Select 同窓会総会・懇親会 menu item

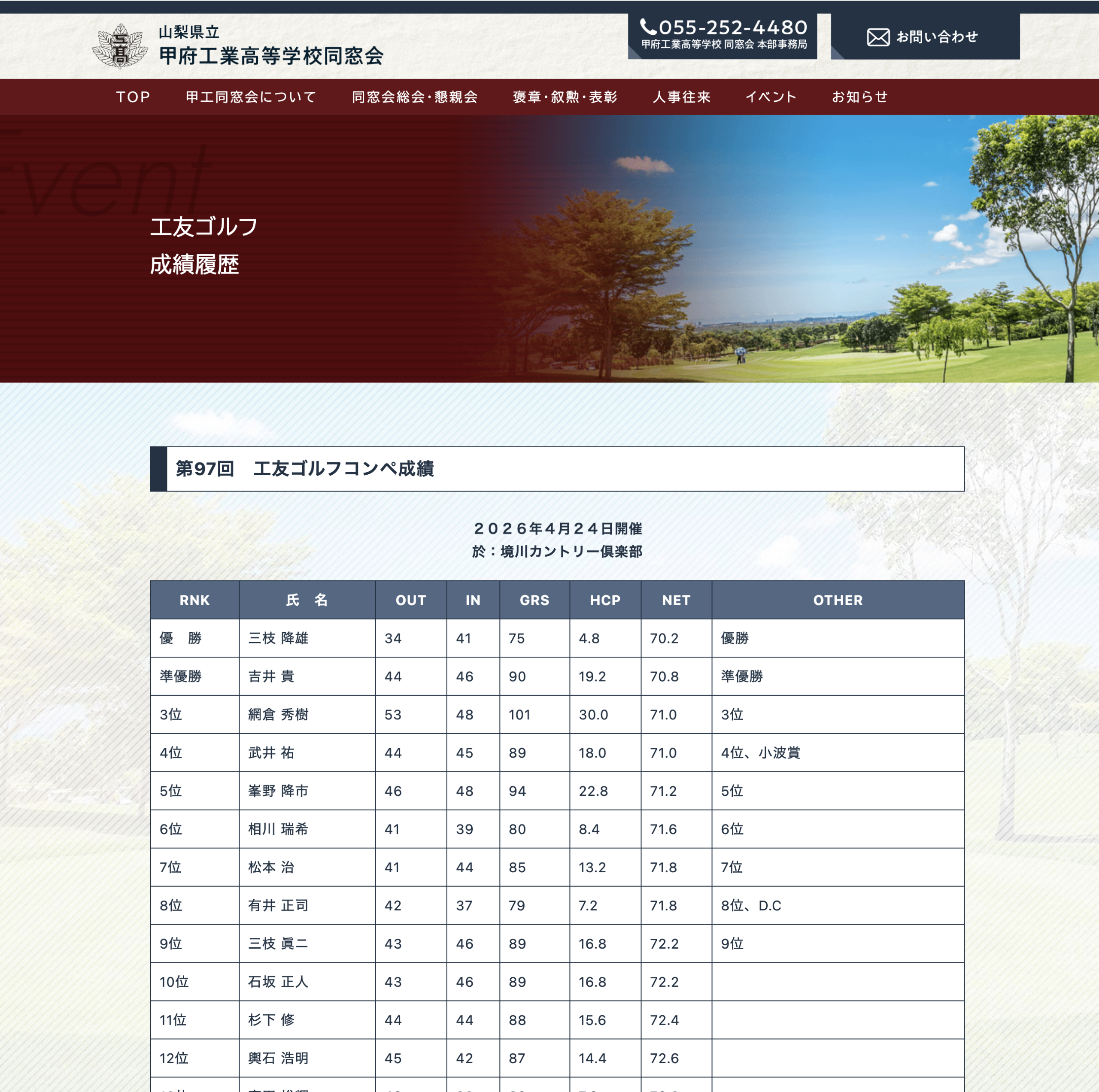click(x=415, y=97)
